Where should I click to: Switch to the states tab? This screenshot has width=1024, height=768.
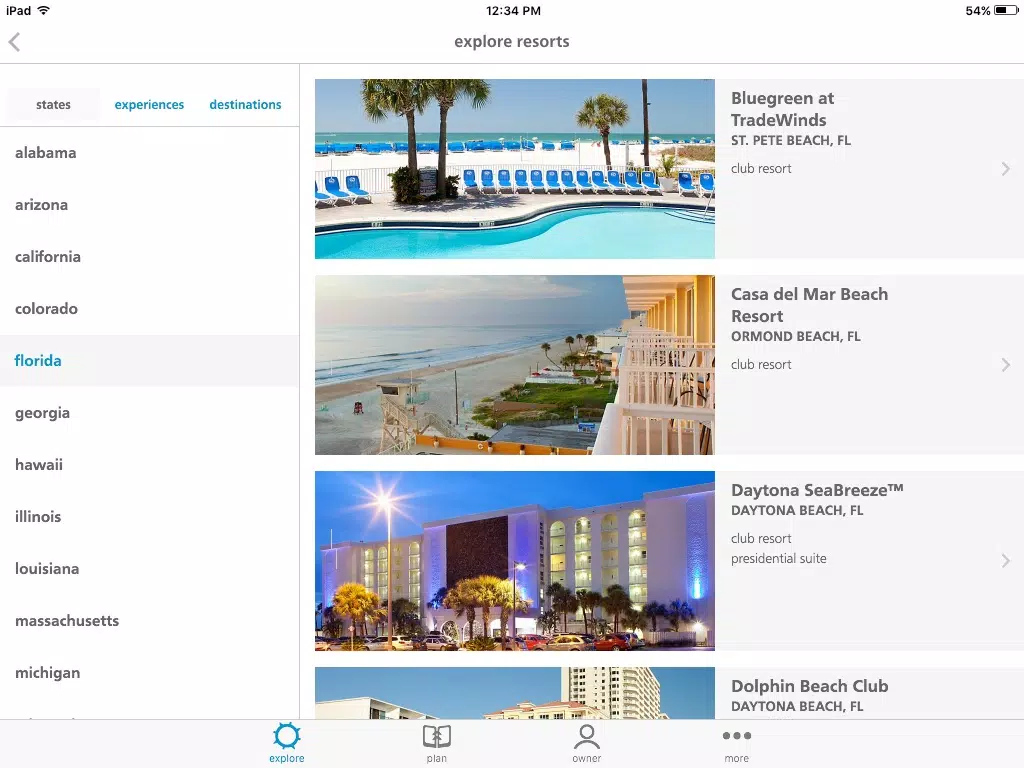(53, 104)
